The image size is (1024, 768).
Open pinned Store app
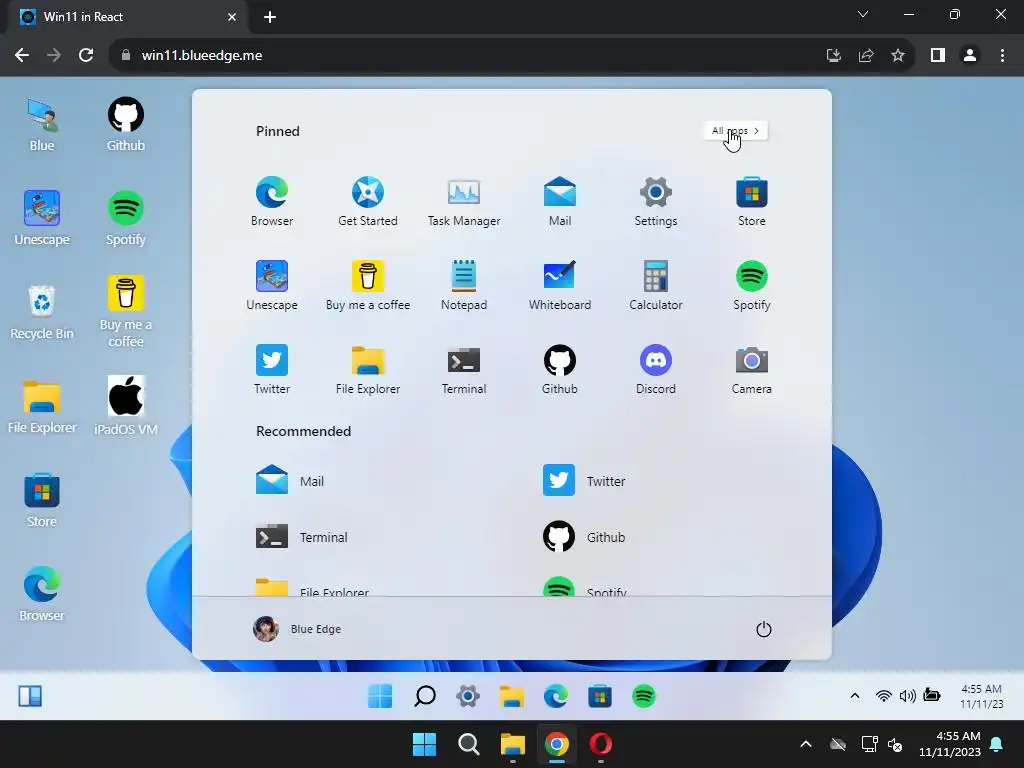752,201
